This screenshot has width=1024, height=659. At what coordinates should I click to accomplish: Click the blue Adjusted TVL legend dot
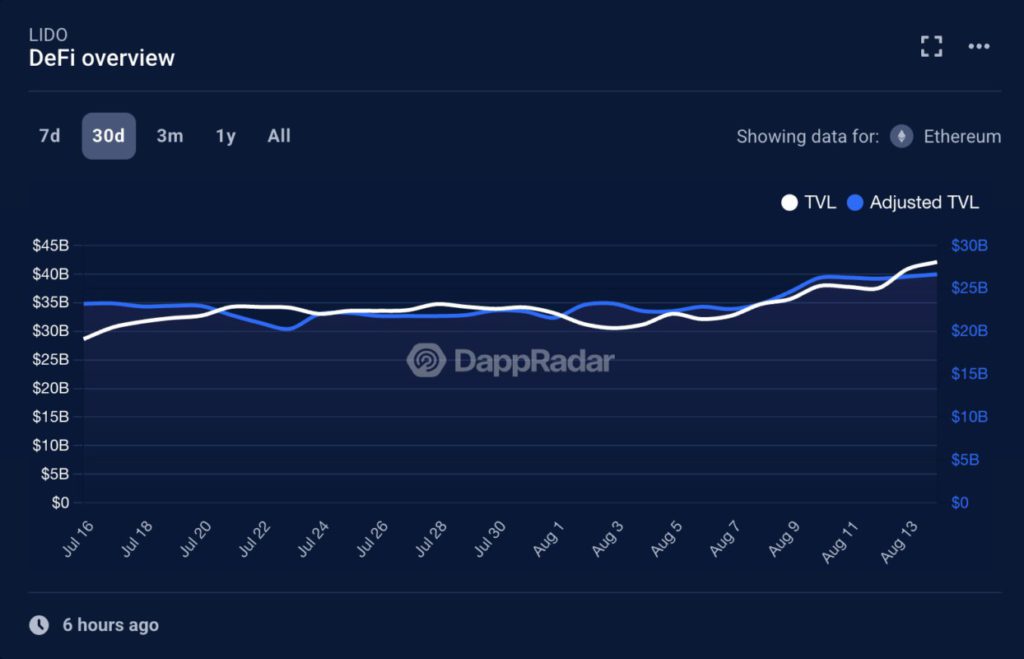855,202
